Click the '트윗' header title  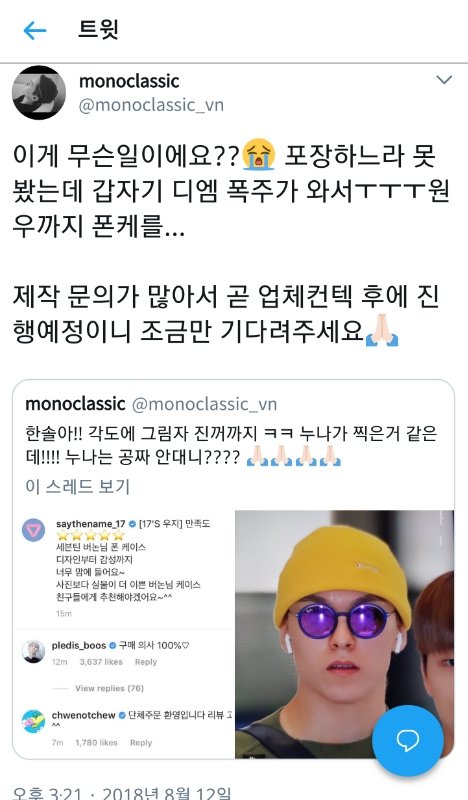(98, 30)
